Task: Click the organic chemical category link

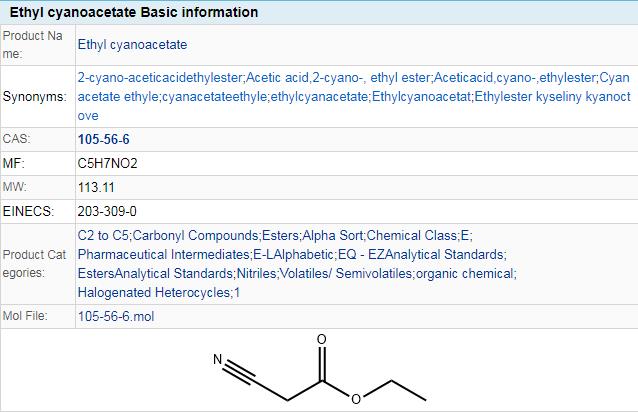Action: tap(465, 273)
